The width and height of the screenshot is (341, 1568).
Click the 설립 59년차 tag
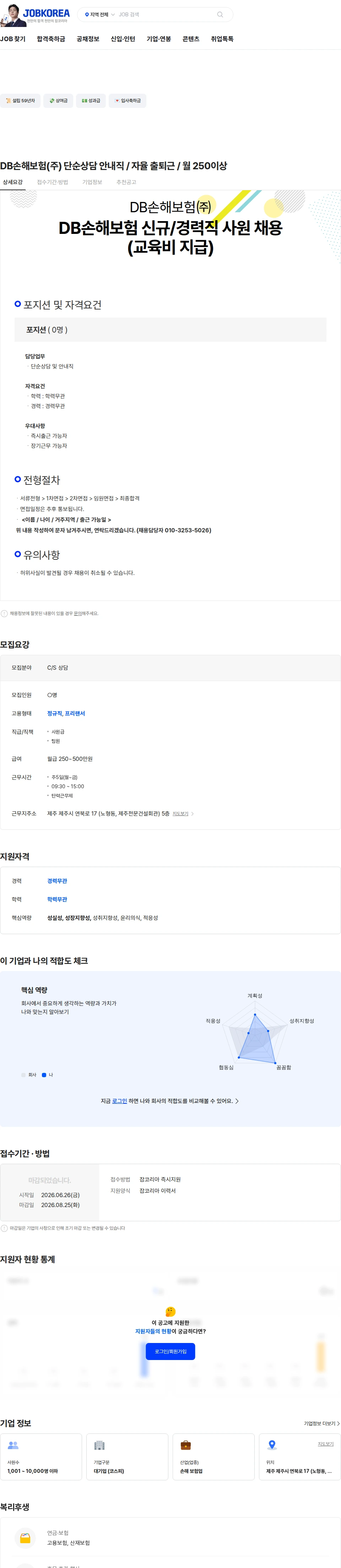coord(21,101)
